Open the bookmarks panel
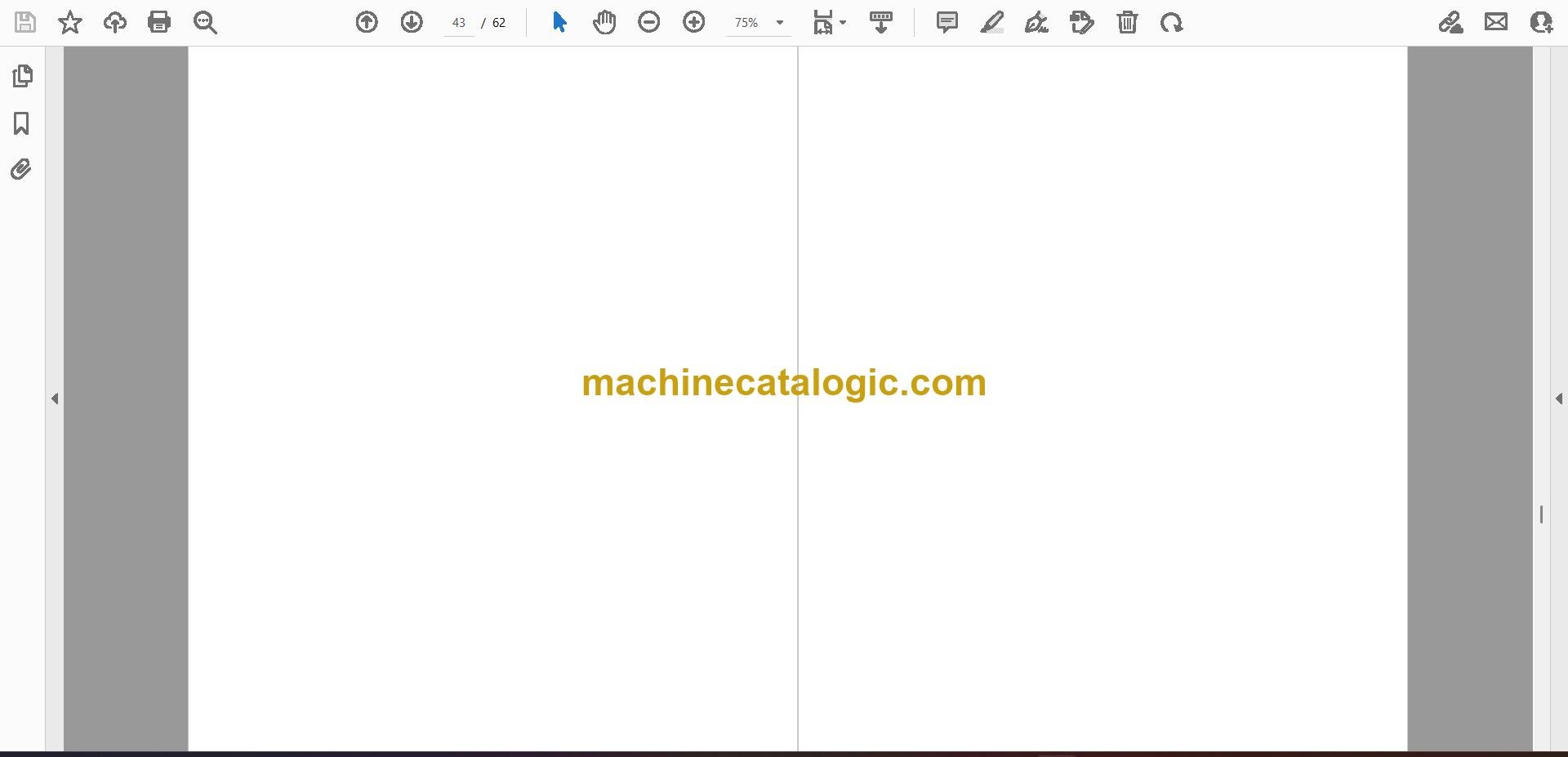This screenshot has width=1568, height=757. (x=22, y=123)
